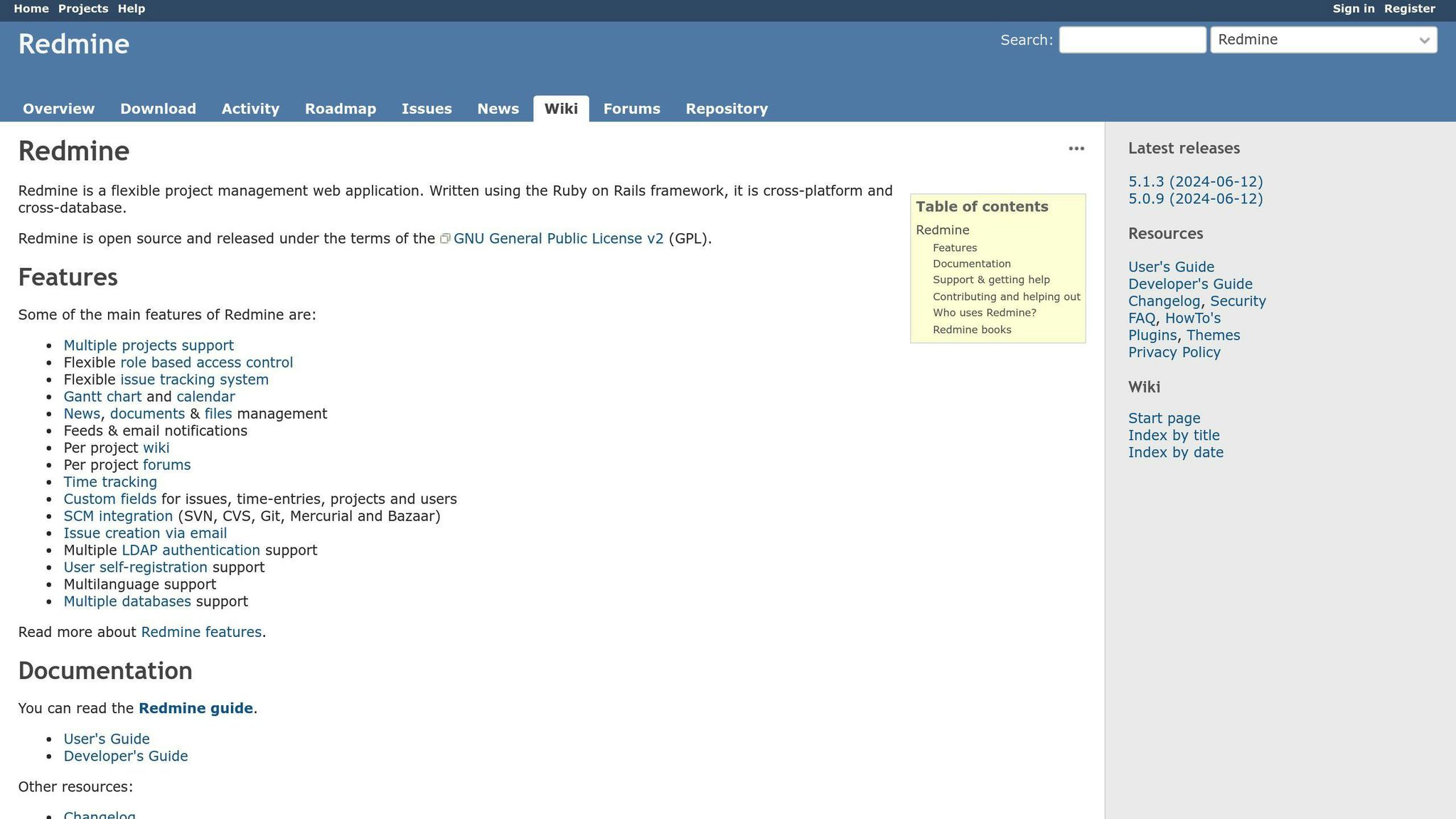Switch to the Issues tab
Viewport: 1456px width, 819px height.
click(427, 109)
